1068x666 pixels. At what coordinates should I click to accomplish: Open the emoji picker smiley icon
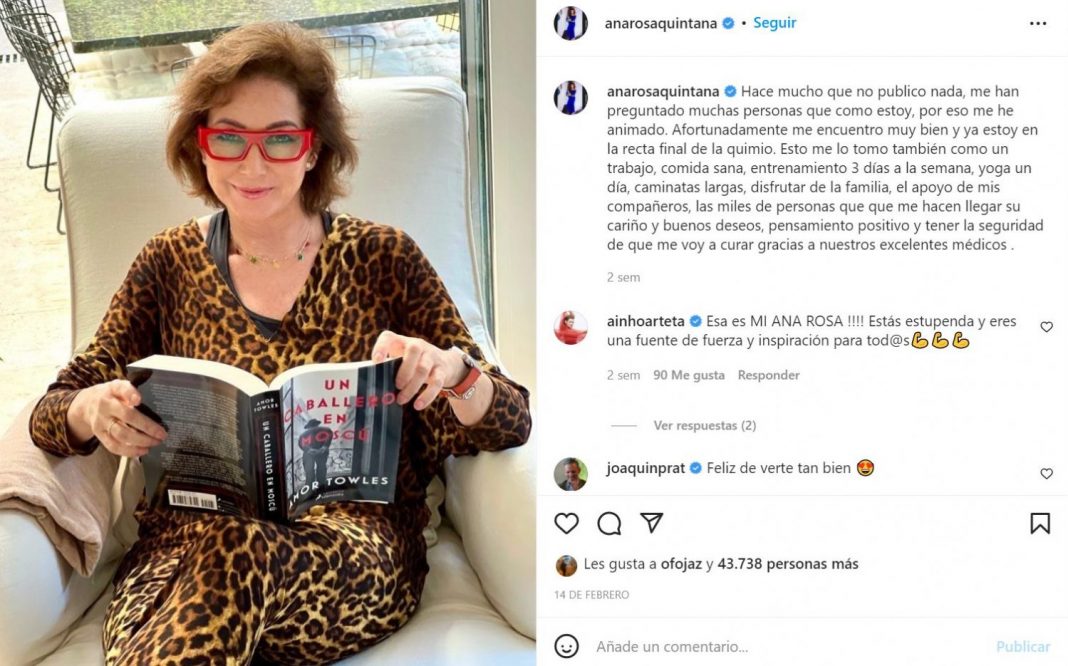tap(567, 646)
